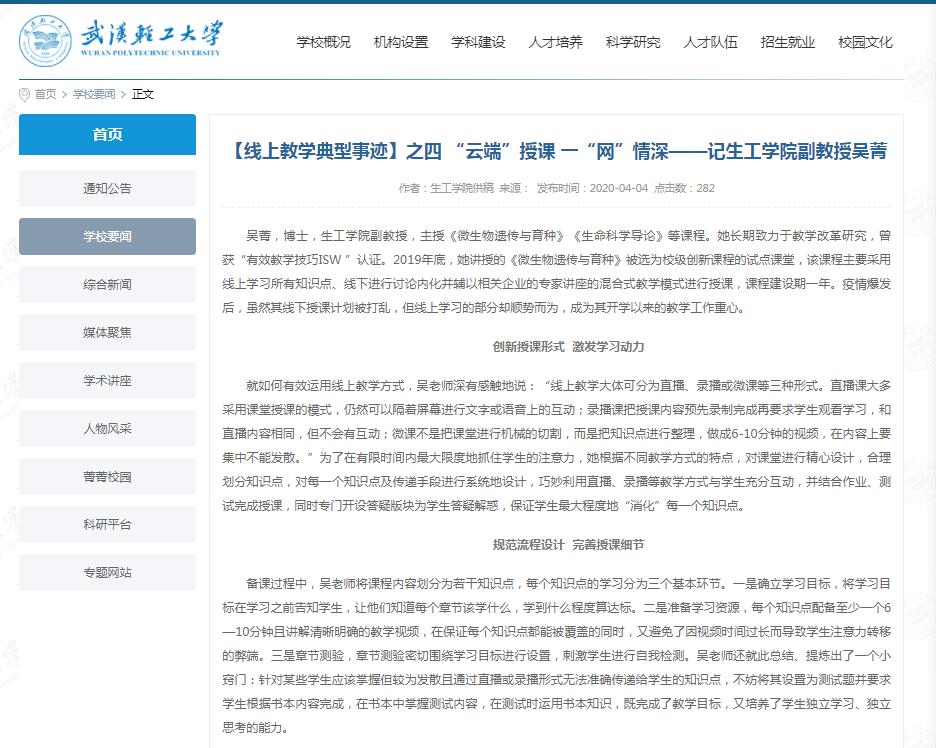The width and height of the screenshot is (936, 748).
Task: Open the 人才培养 navigation item
Action: (x=555, y=42)
